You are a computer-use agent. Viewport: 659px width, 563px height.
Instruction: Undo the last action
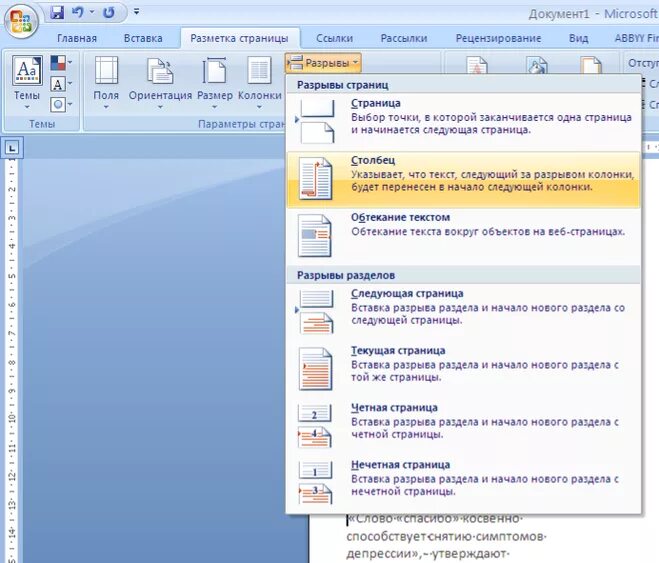[77, 12]
